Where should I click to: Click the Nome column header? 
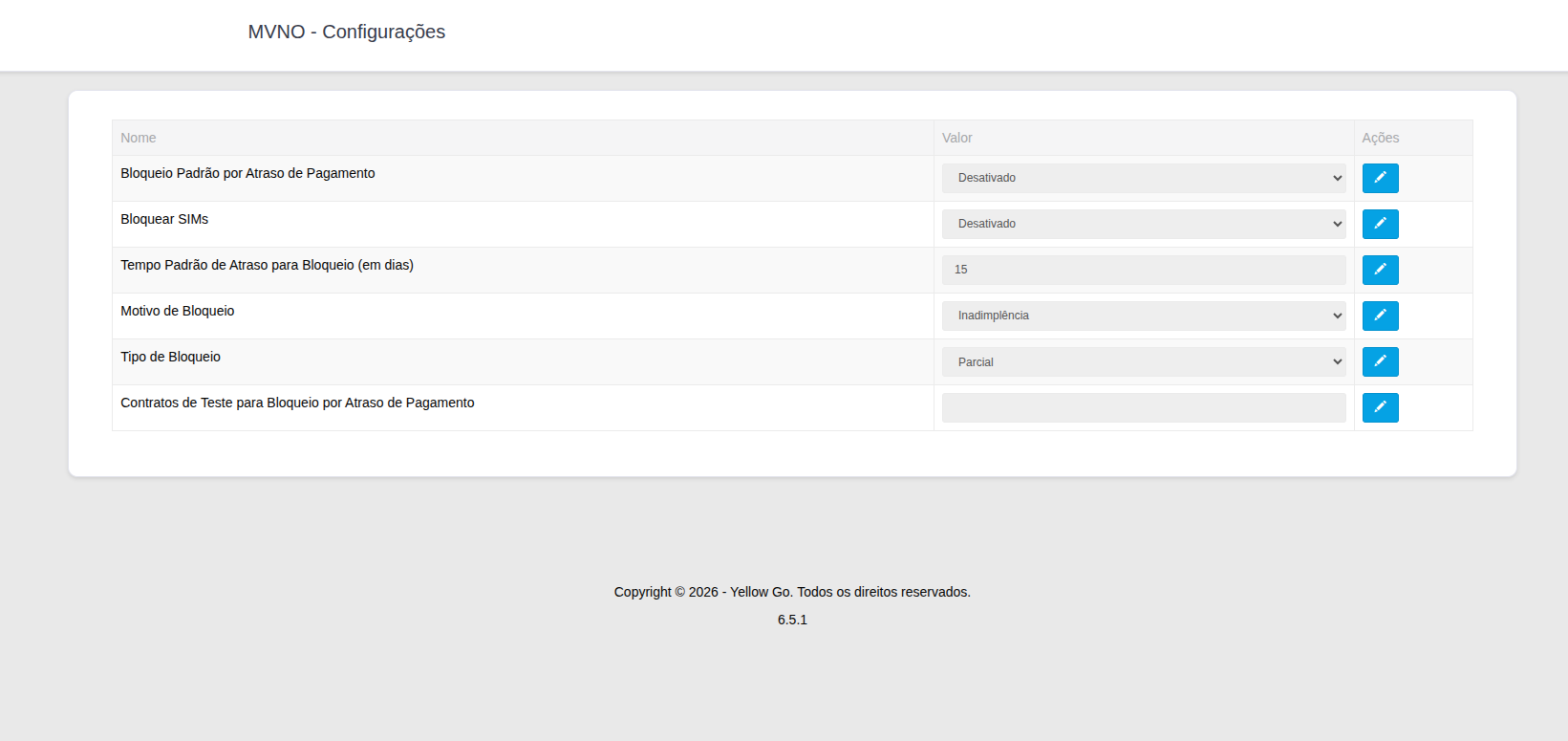139,138
